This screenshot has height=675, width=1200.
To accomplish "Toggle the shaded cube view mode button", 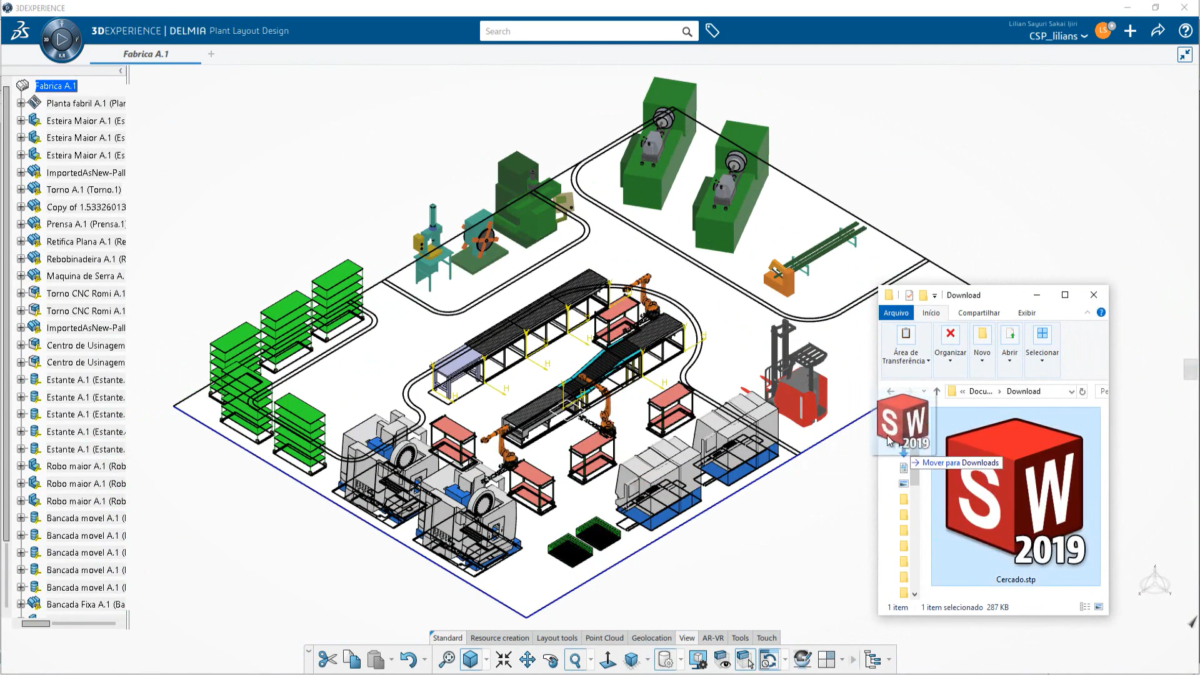I will pos(631,659).
